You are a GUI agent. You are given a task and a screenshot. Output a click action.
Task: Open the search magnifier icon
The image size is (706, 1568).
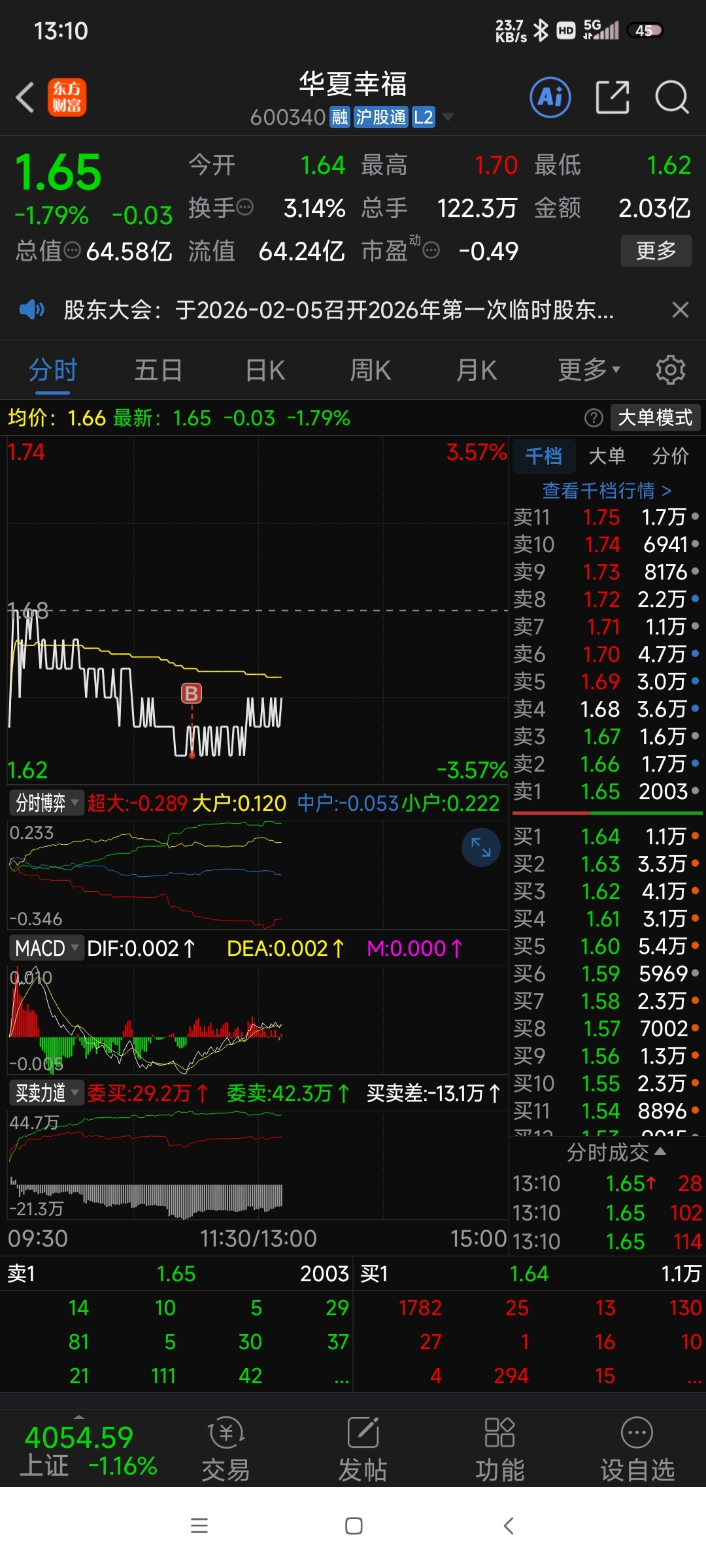(x=672, y=97)
